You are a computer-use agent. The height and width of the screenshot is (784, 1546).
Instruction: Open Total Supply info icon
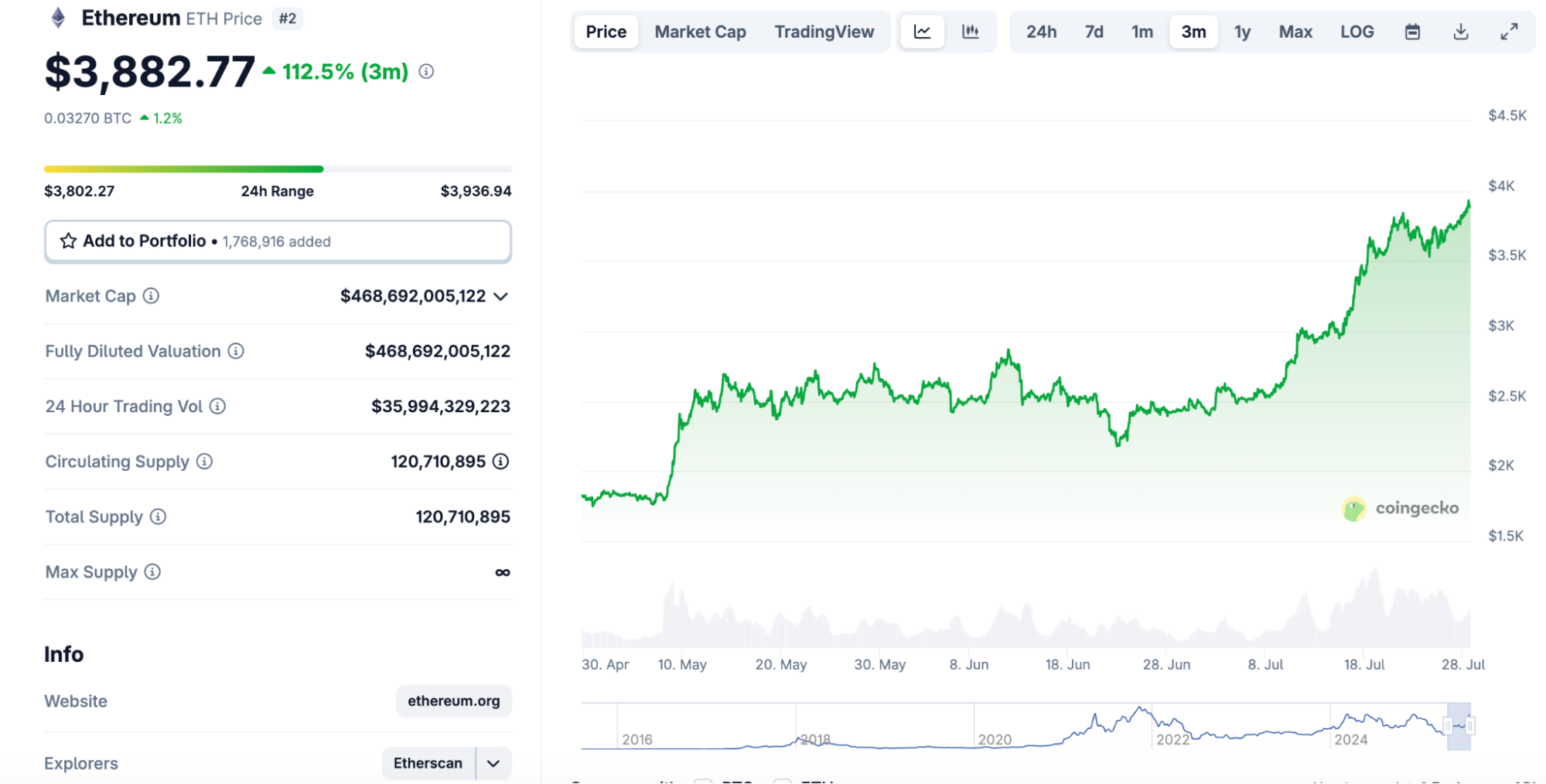click(x=158, y=516)
